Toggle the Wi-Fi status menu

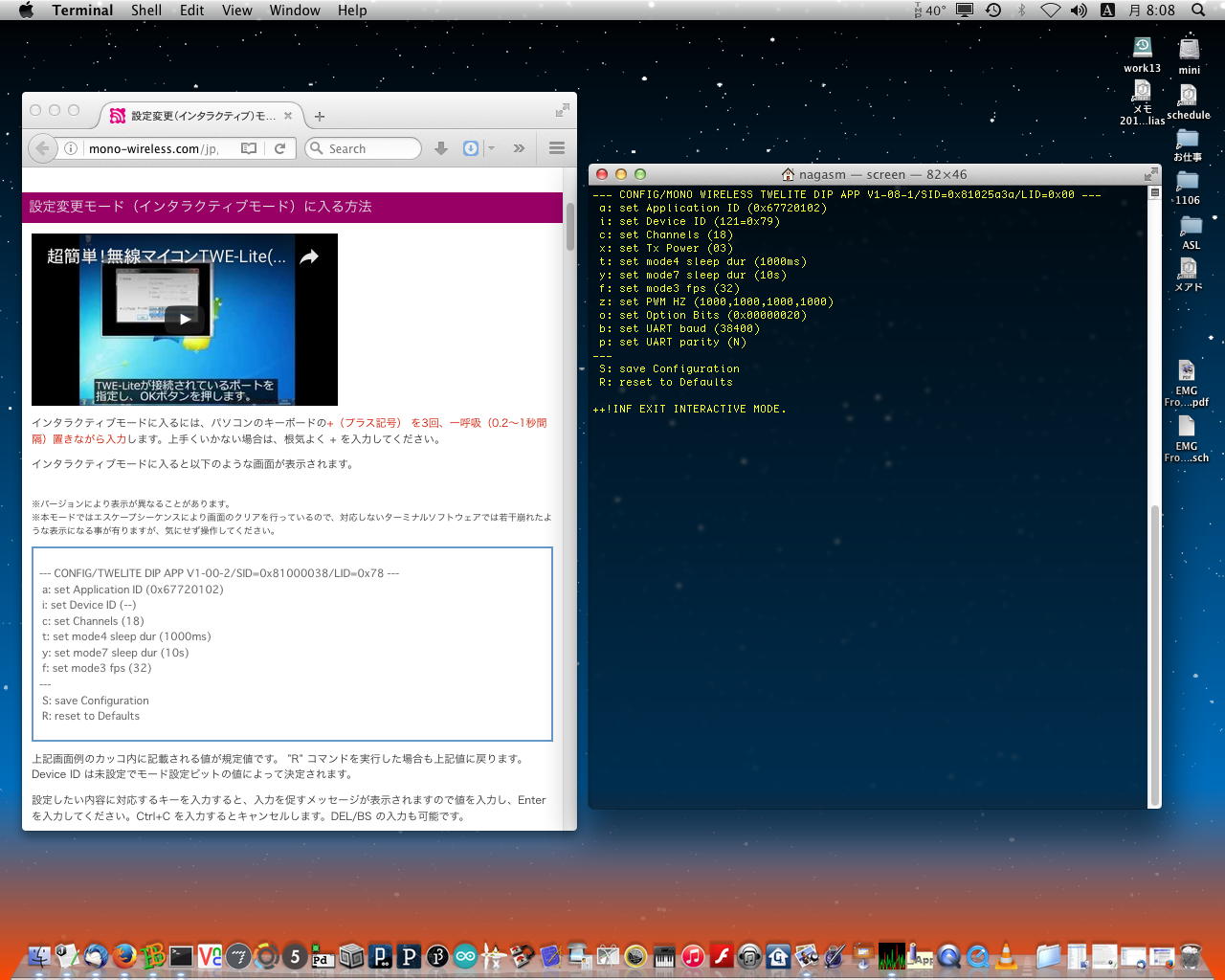tap(1050, 10)
